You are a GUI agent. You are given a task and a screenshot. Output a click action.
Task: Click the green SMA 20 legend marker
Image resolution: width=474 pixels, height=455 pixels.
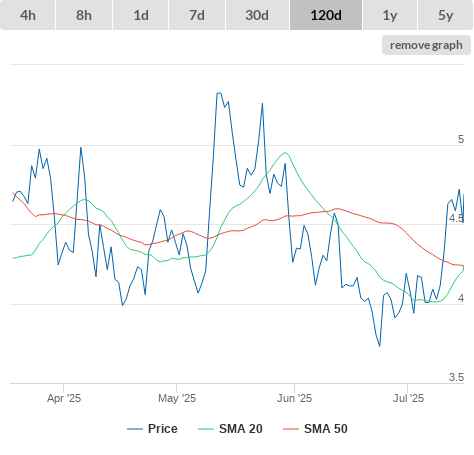(206, 429)
